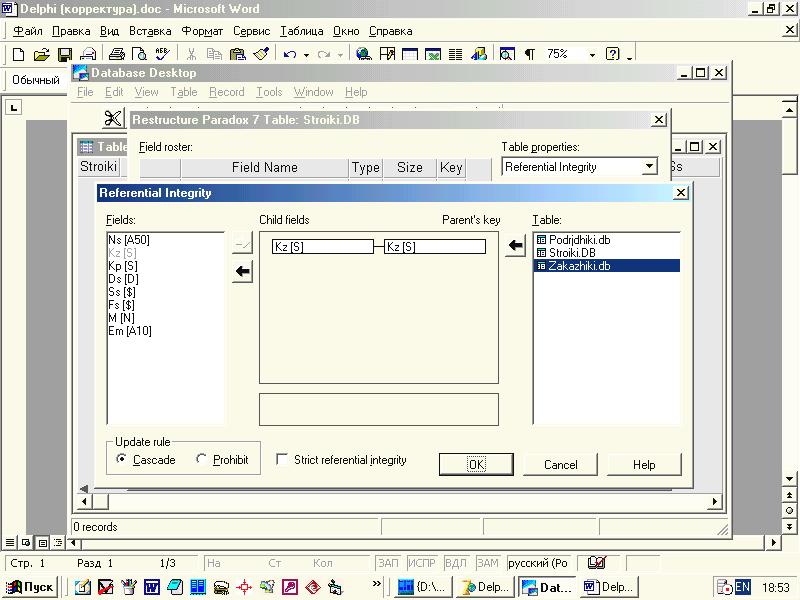This screenshot has height=600, width=800.
Task: Click the Пуск start button
Action: (x=29, y=587)
